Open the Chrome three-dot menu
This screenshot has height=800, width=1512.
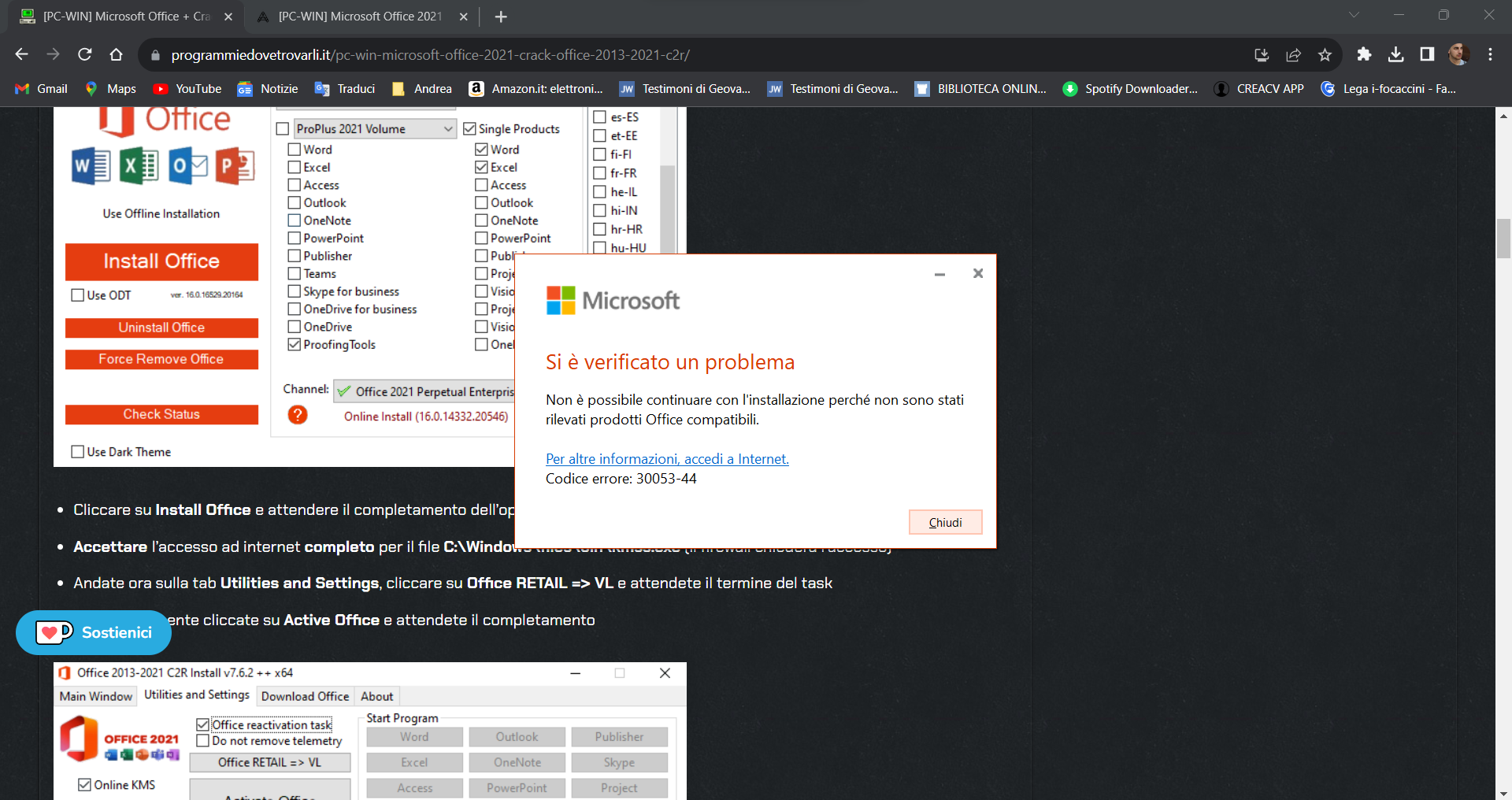(1490, 54)
